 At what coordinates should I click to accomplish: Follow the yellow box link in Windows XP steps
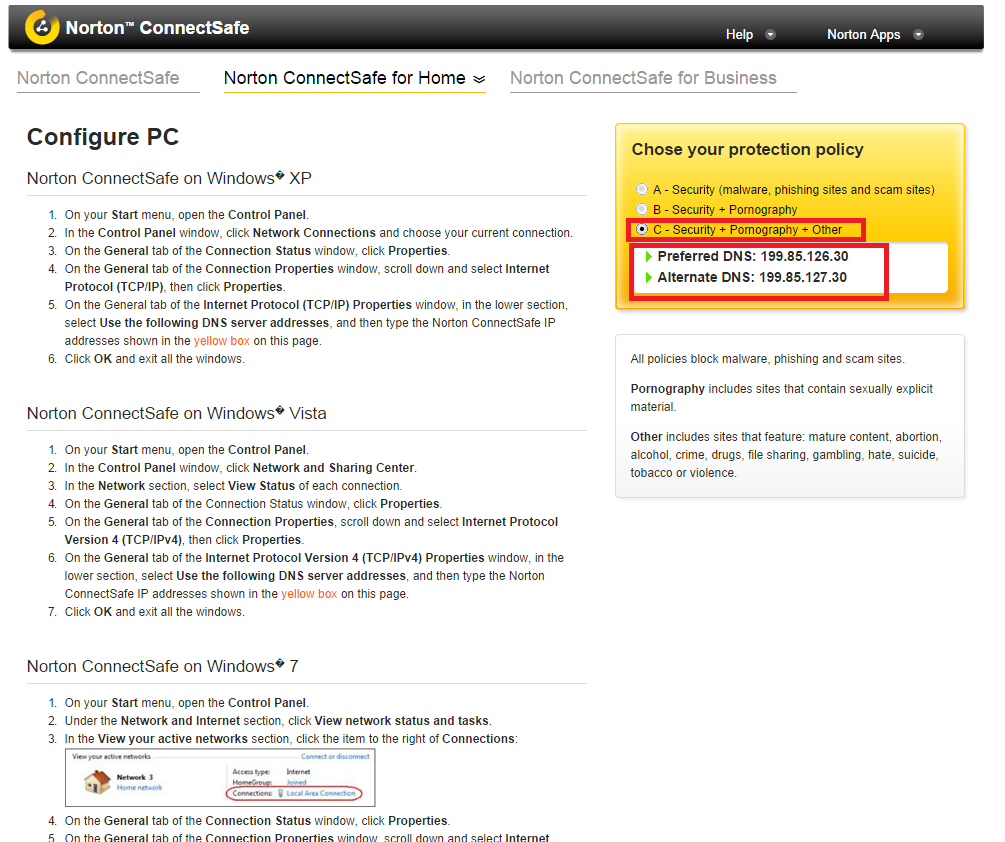(222, 341)
